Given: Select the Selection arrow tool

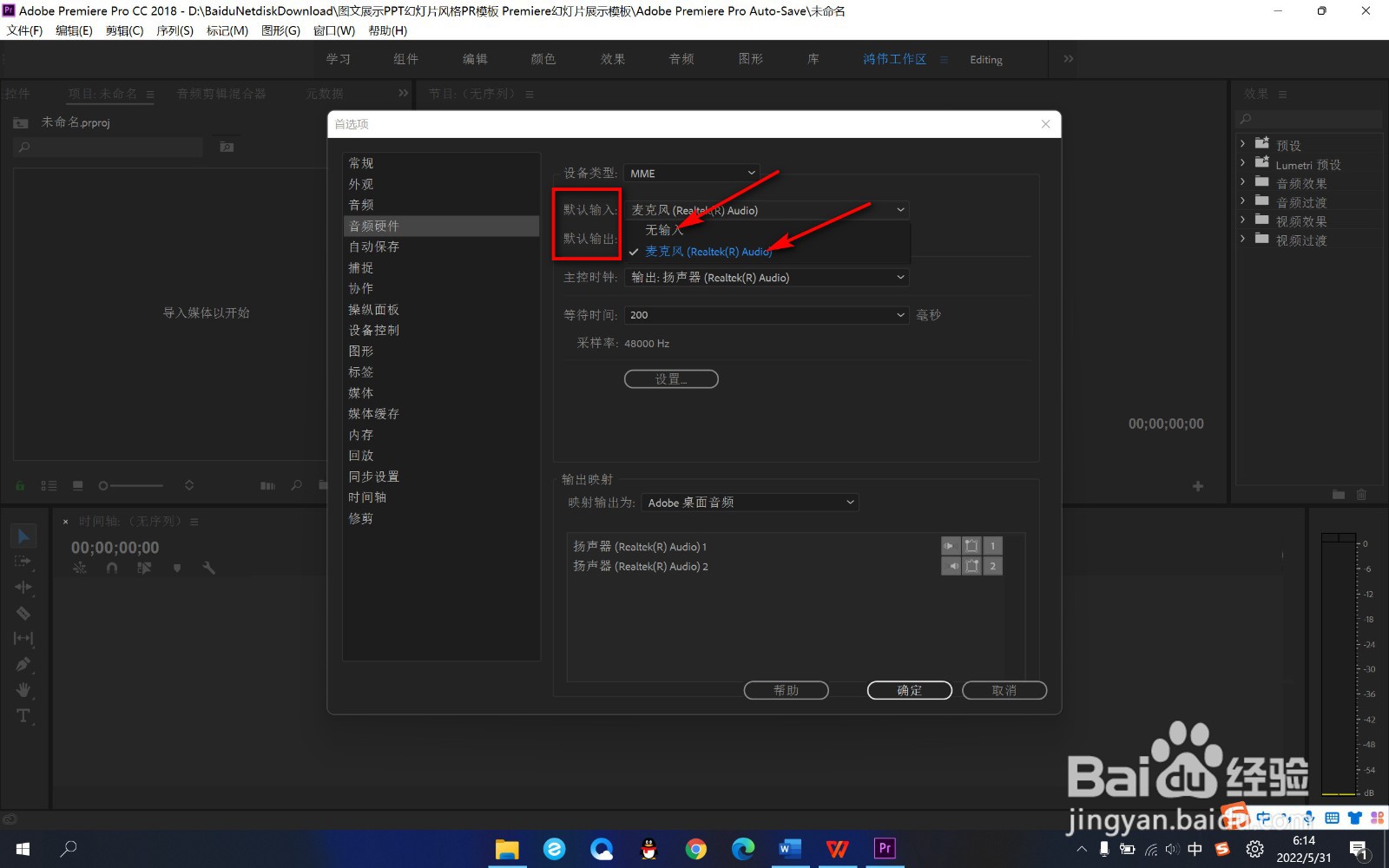Looking at the screenshot, I should [x=23, y=536].
